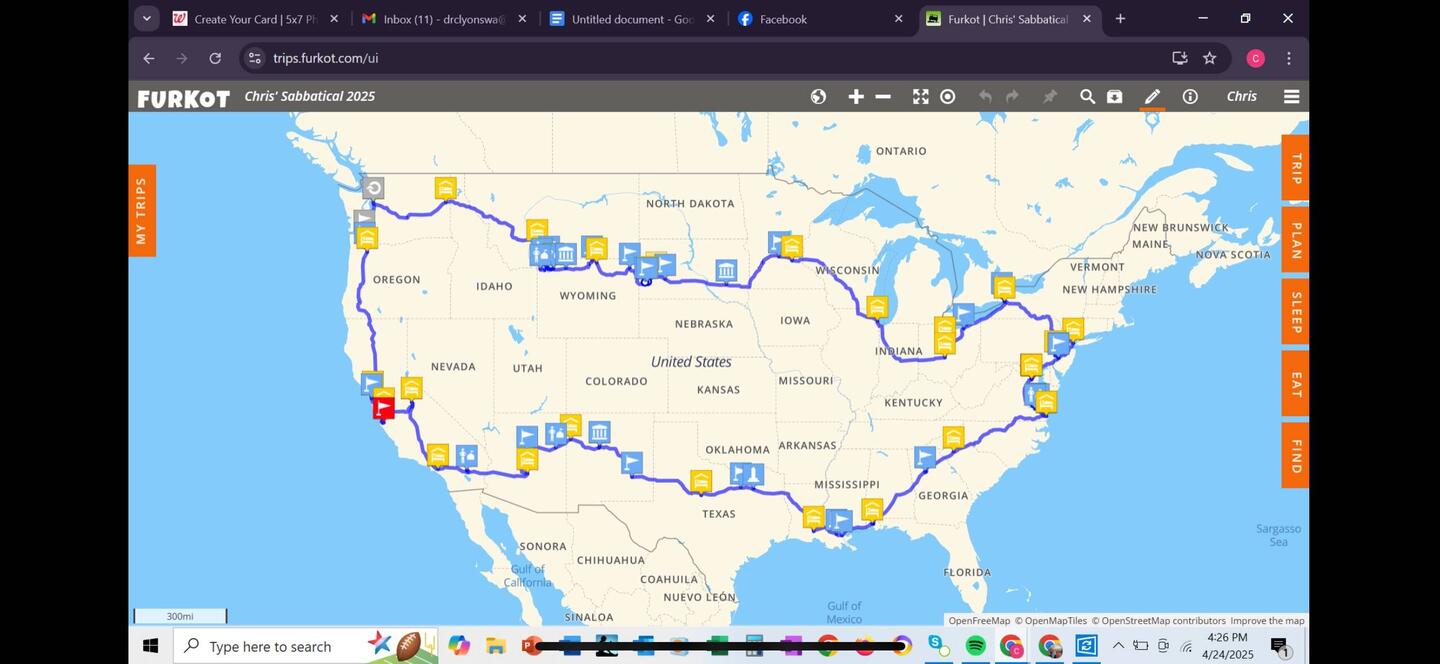Select the lodging marker in northern Montana
This screenshot has width=1440, height=664.
(446, 187)
